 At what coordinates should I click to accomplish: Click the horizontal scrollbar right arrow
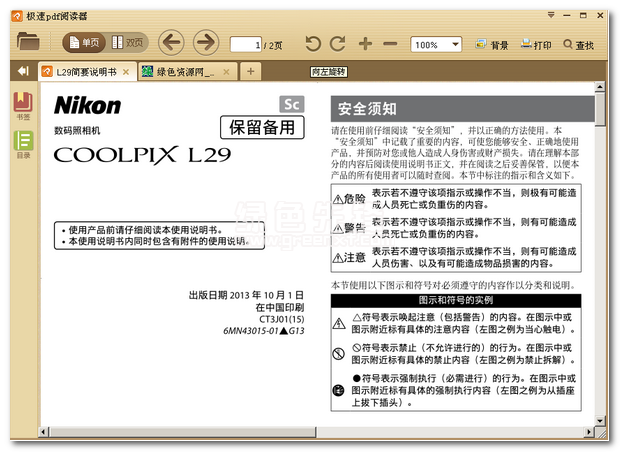click(590, 432)
